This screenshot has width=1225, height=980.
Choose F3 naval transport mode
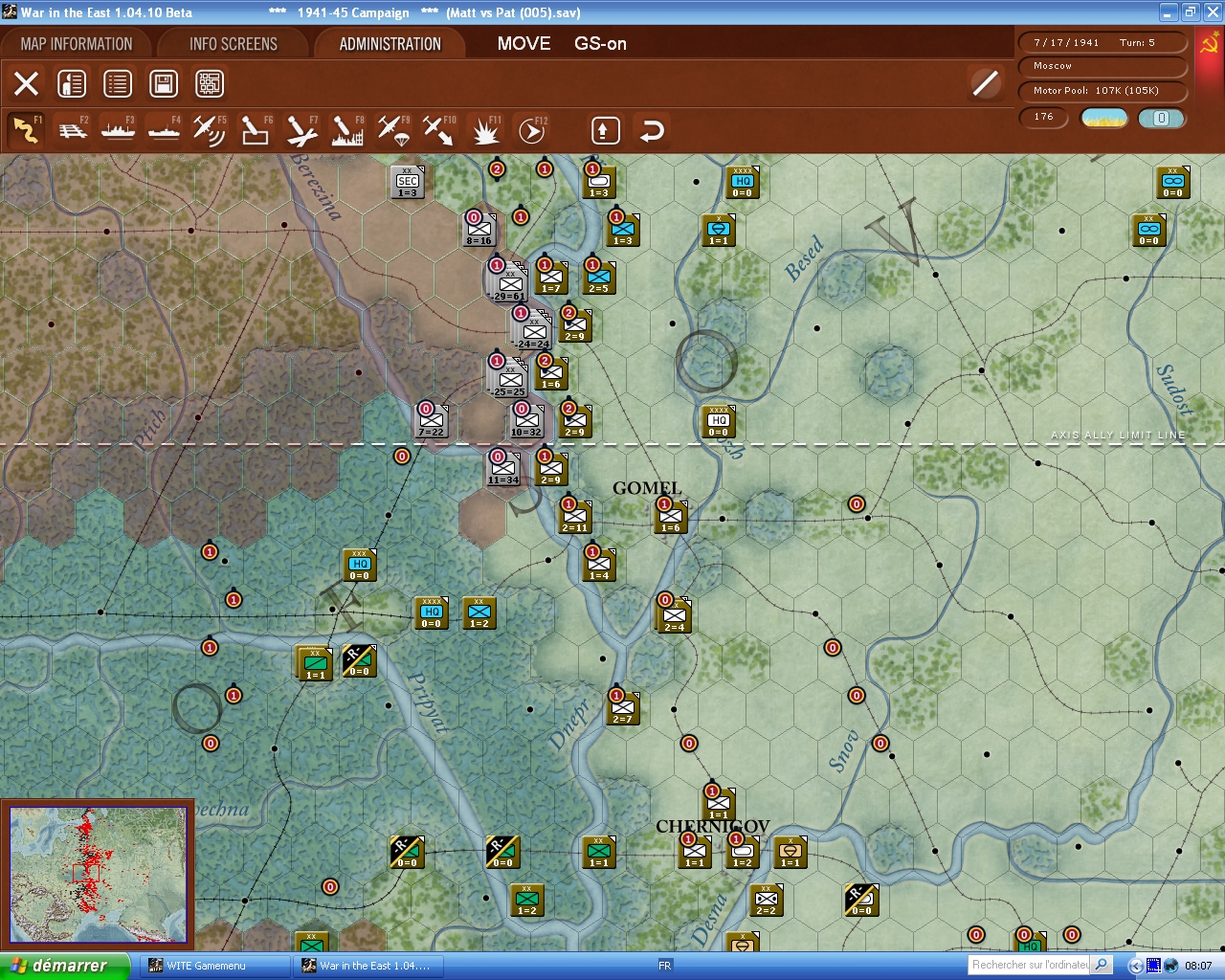click(x=119, y=130)
